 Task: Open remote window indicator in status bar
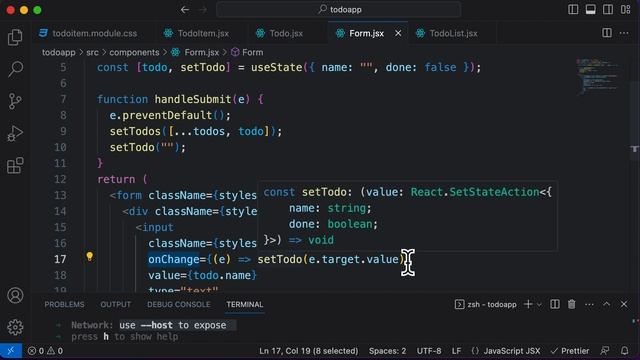coord(11,351)
